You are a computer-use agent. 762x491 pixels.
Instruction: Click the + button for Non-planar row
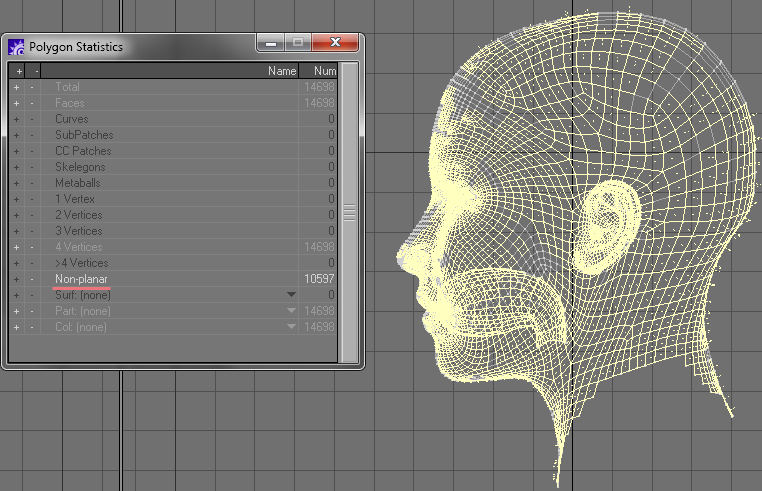coord(16,279)
